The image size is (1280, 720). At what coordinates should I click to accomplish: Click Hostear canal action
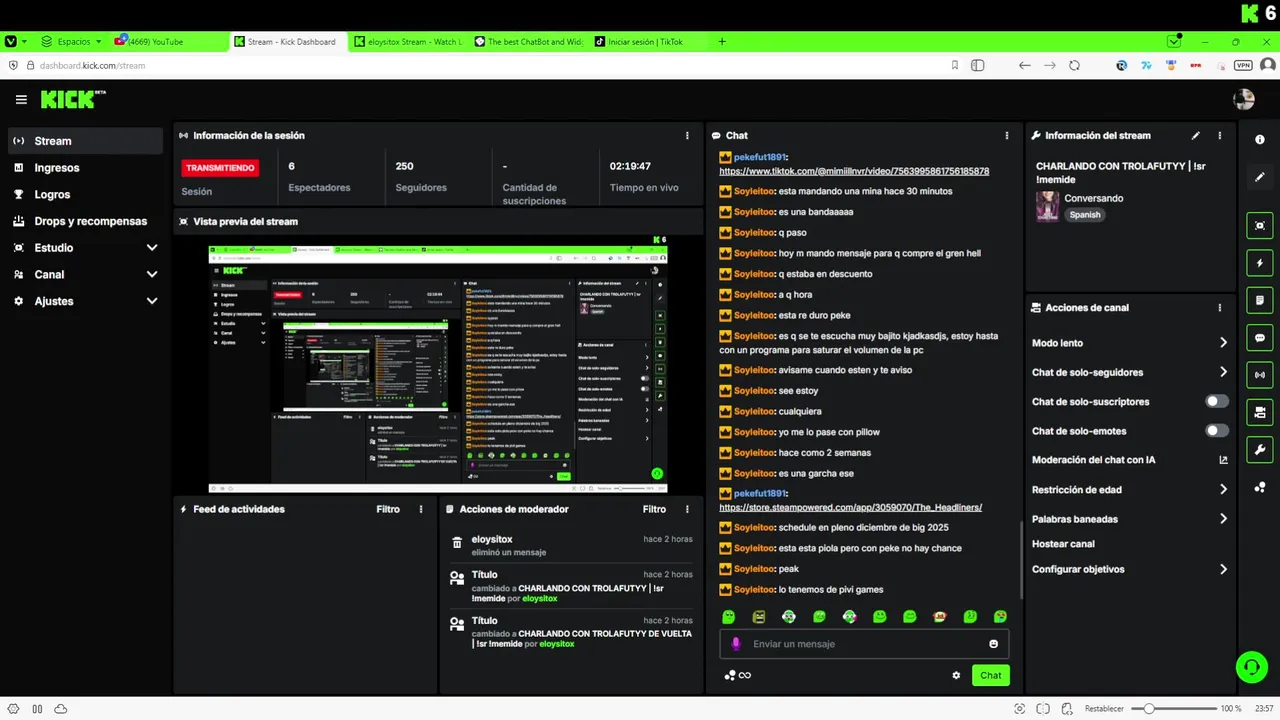pyautogui.click(x=1063, y=544)
